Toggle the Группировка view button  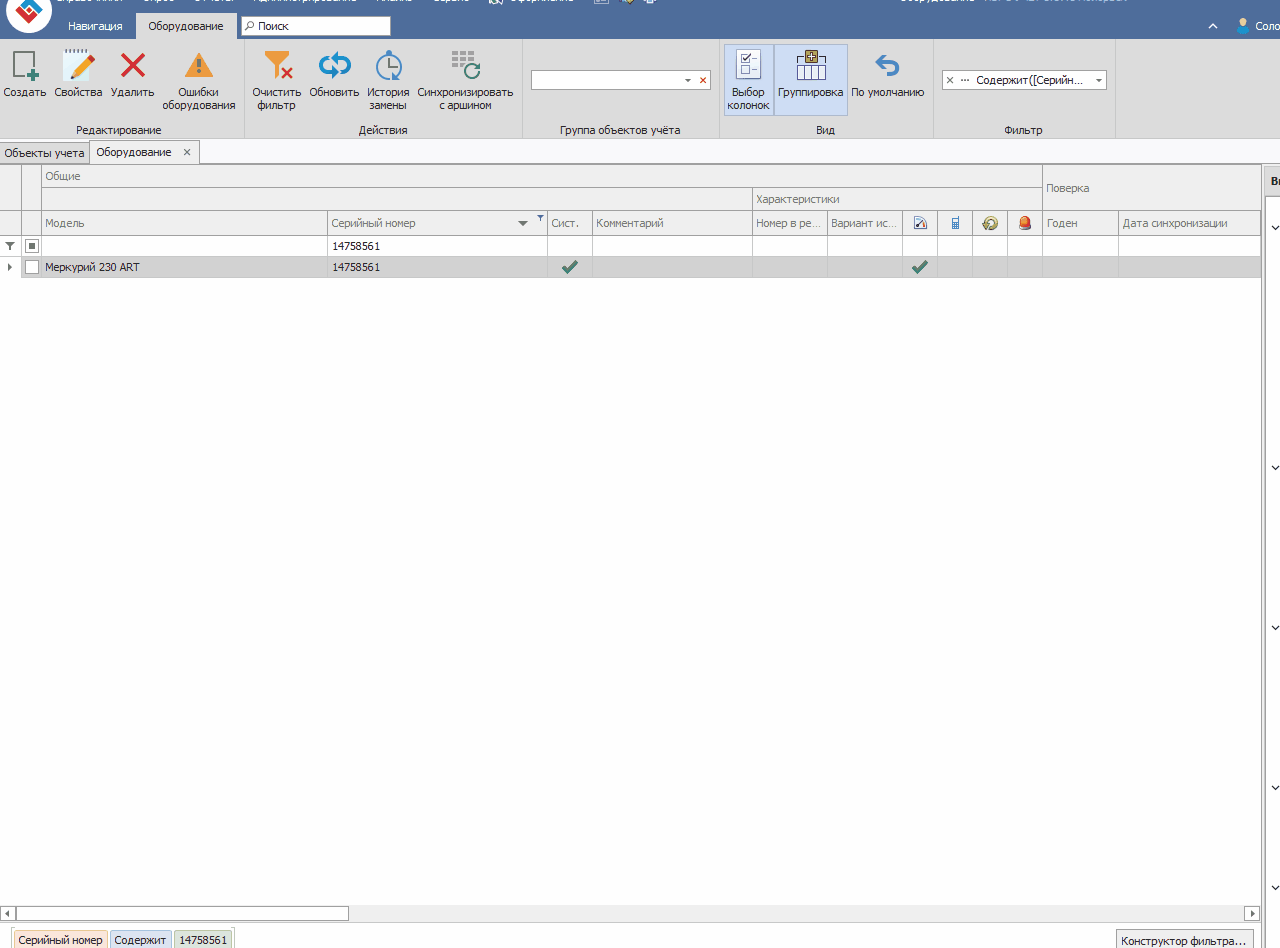pos(811,79)
